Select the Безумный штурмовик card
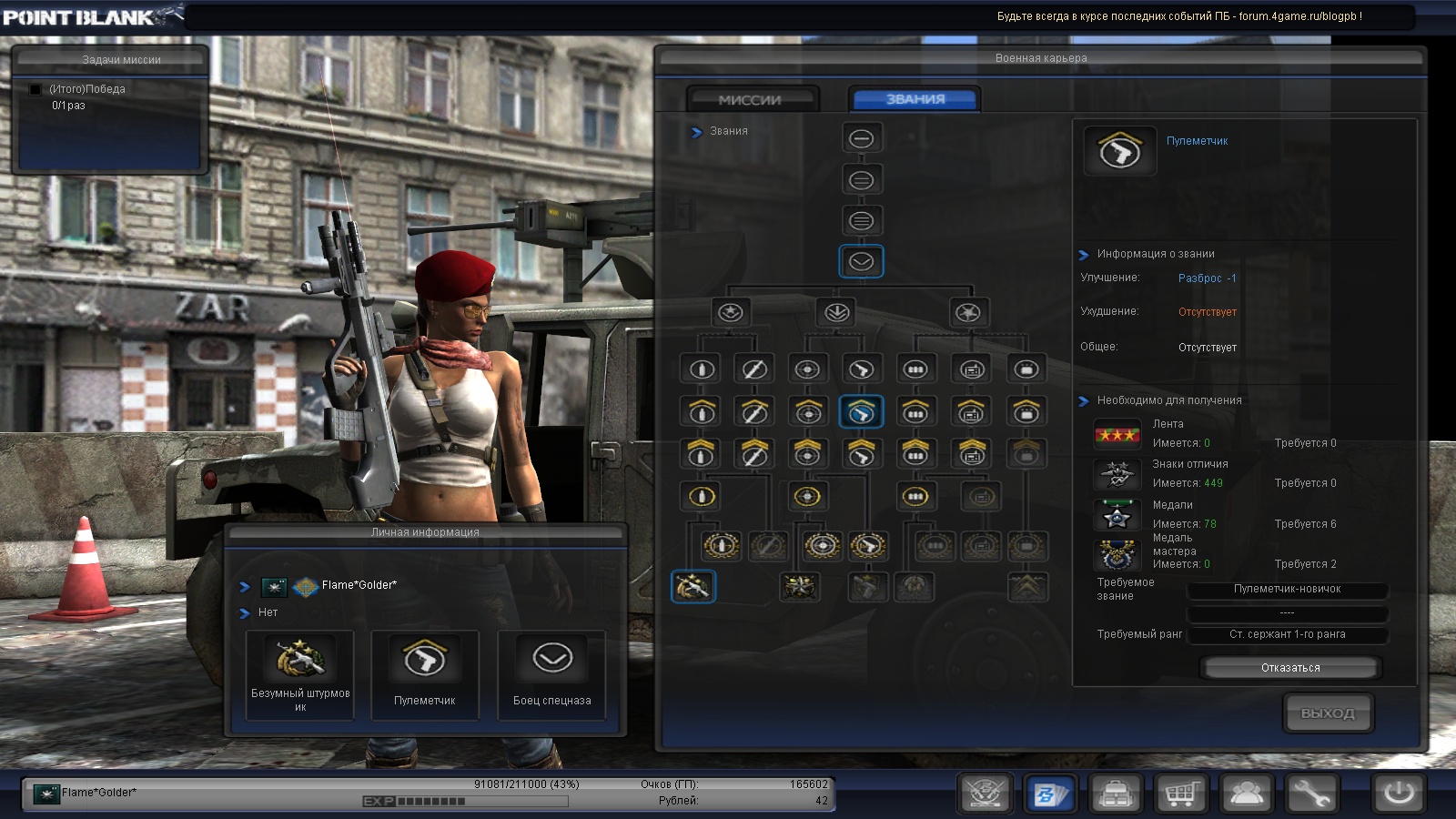The height and width of the screenshot is (819, 1456). (x=300, y=675)
